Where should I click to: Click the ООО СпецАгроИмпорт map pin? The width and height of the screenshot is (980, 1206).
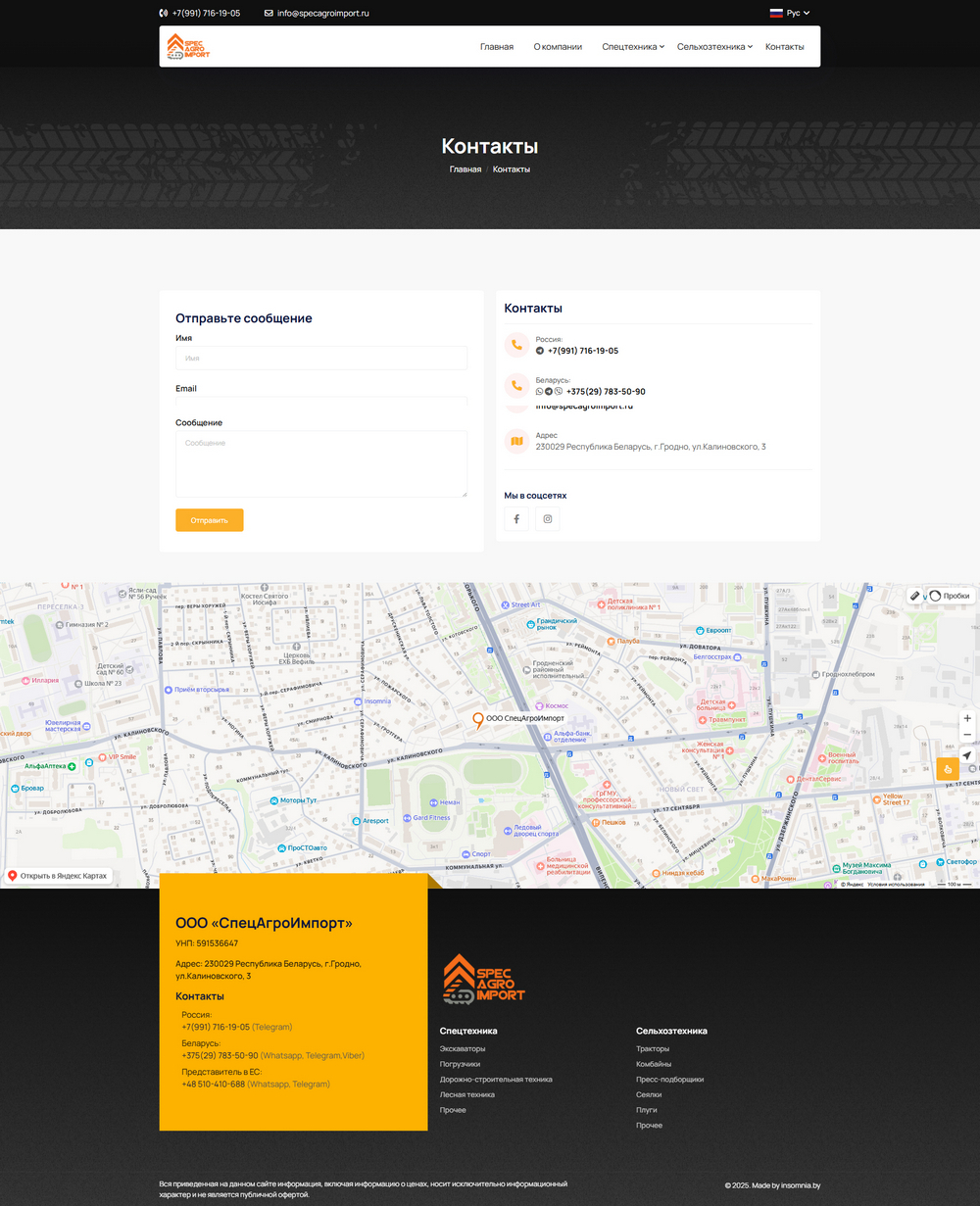(478, 720)
